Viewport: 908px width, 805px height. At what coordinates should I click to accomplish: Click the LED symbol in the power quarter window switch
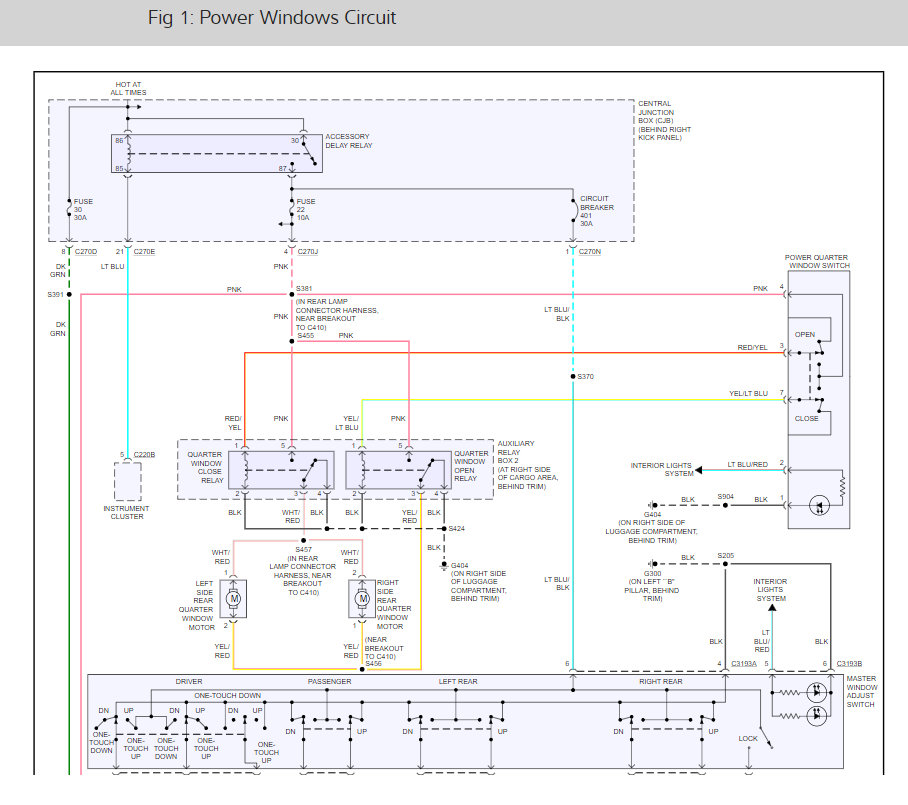click(819, 505)
